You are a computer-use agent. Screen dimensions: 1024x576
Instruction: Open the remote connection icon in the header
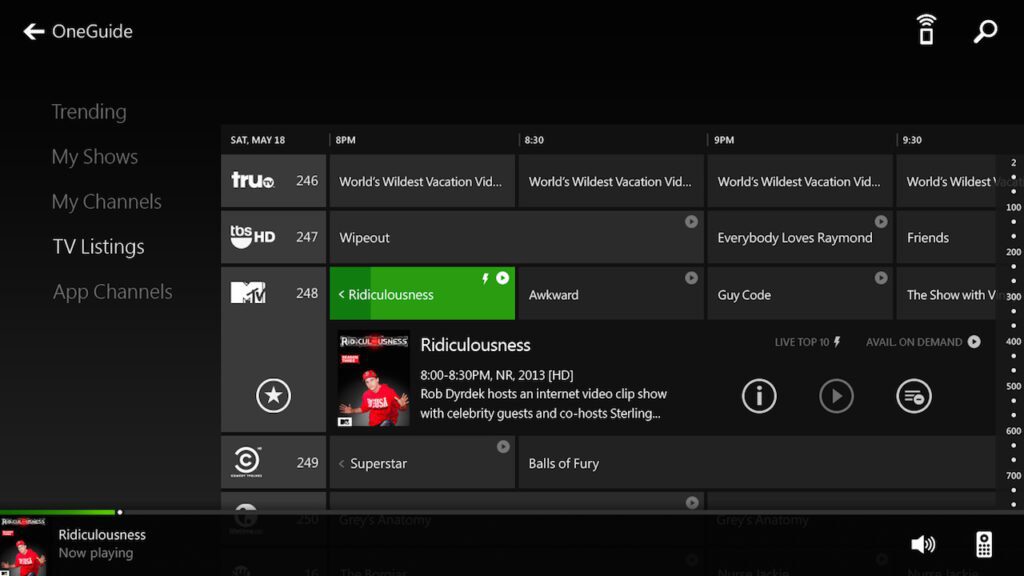pos(926,30)
